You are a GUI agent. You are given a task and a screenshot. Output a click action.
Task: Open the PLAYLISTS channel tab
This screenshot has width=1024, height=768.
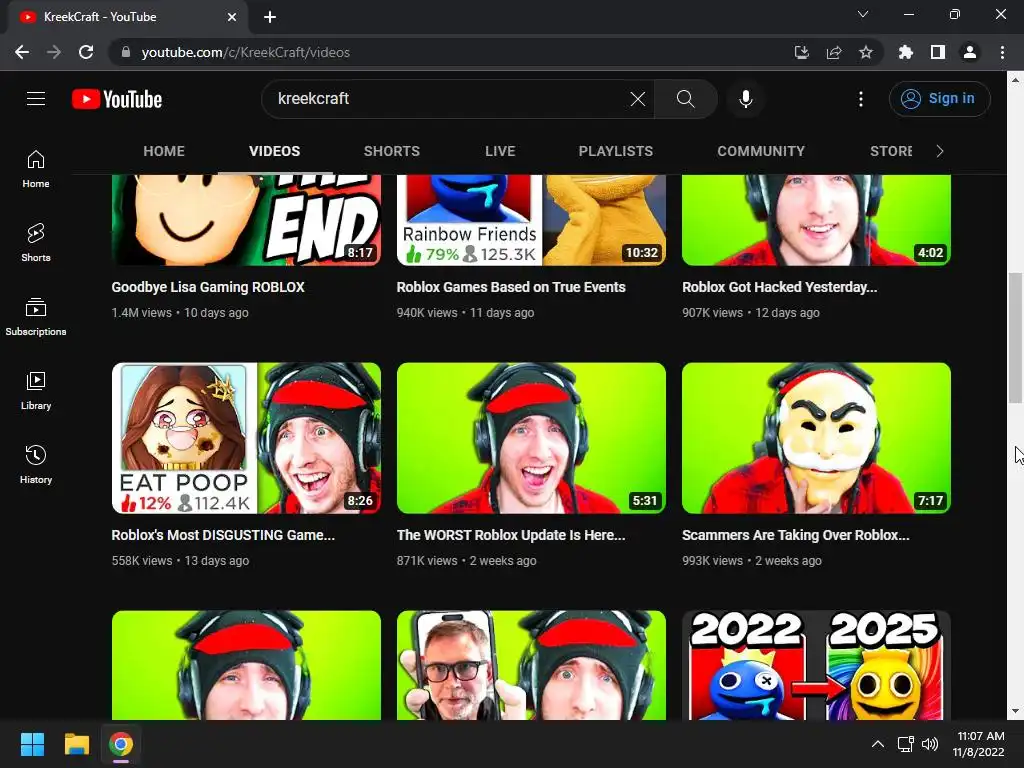click(x=616, y=152)
